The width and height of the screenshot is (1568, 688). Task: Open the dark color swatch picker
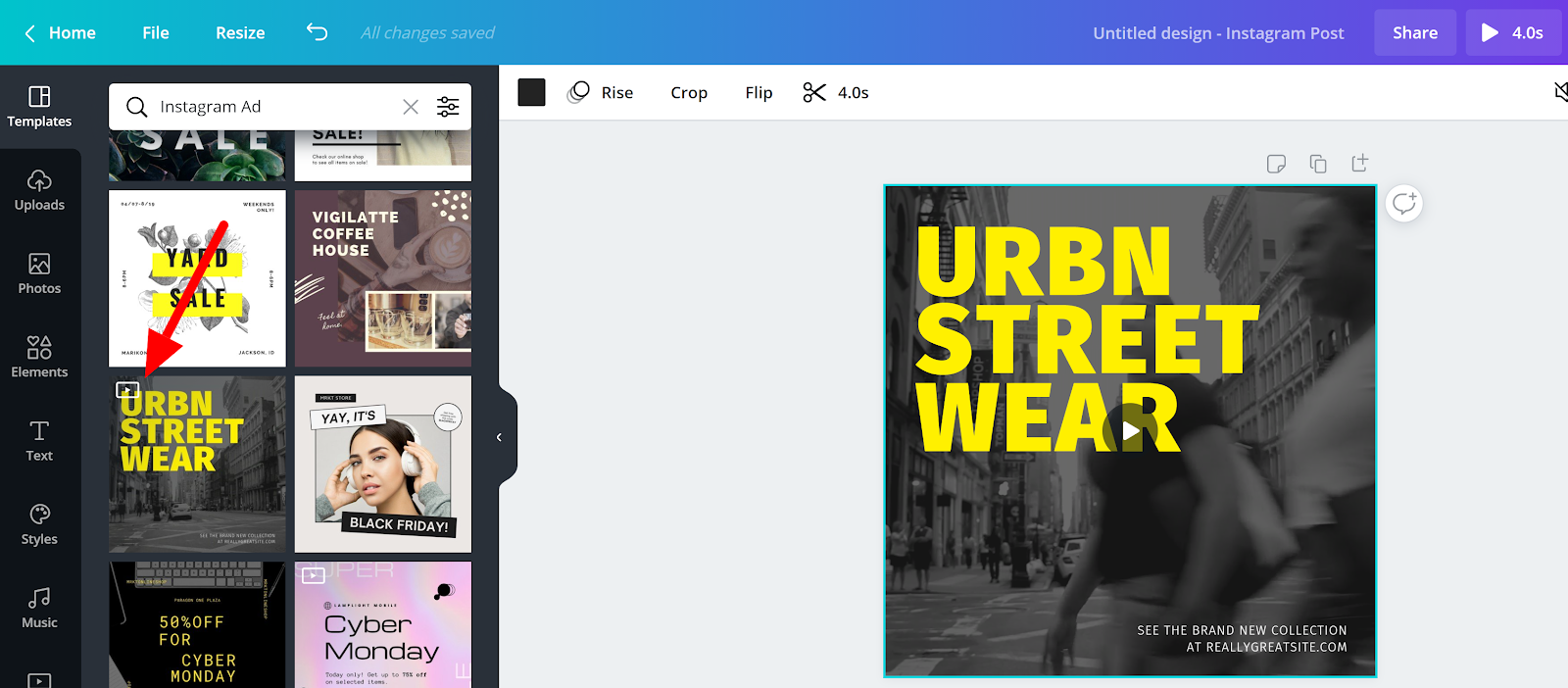[531, 92]
